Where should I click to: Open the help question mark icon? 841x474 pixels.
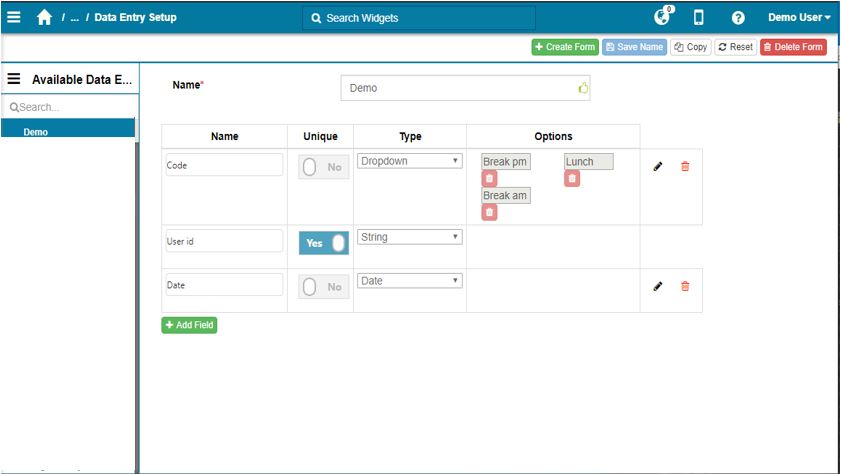738,17
